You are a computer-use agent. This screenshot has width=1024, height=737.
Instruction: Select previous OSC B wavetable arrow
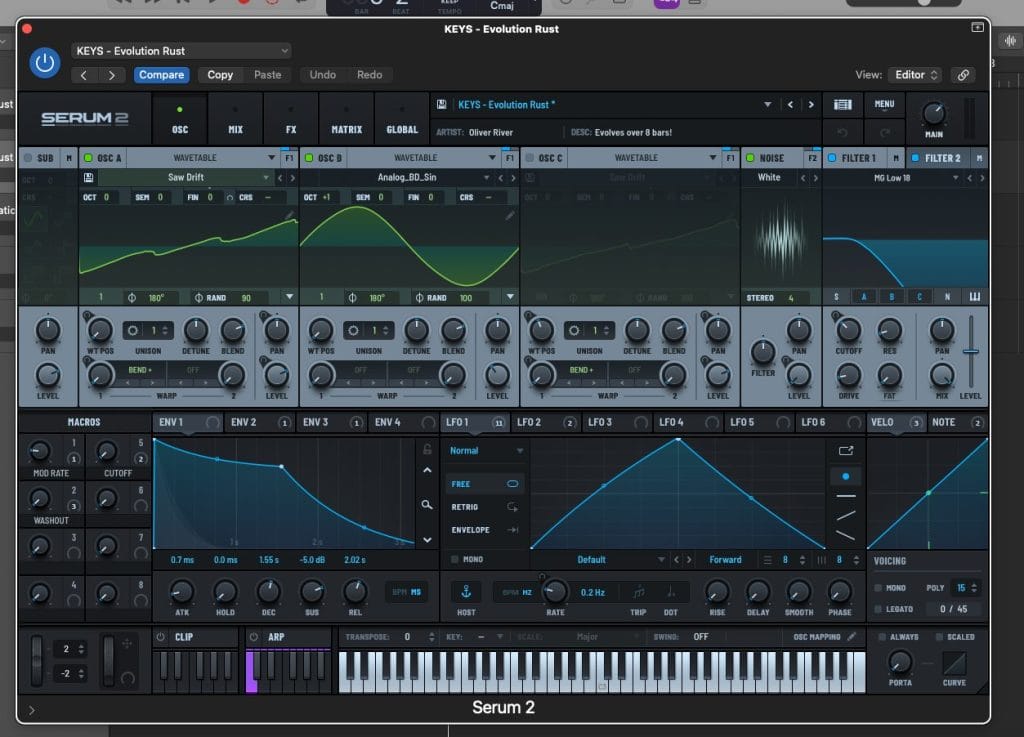[501, 178]
